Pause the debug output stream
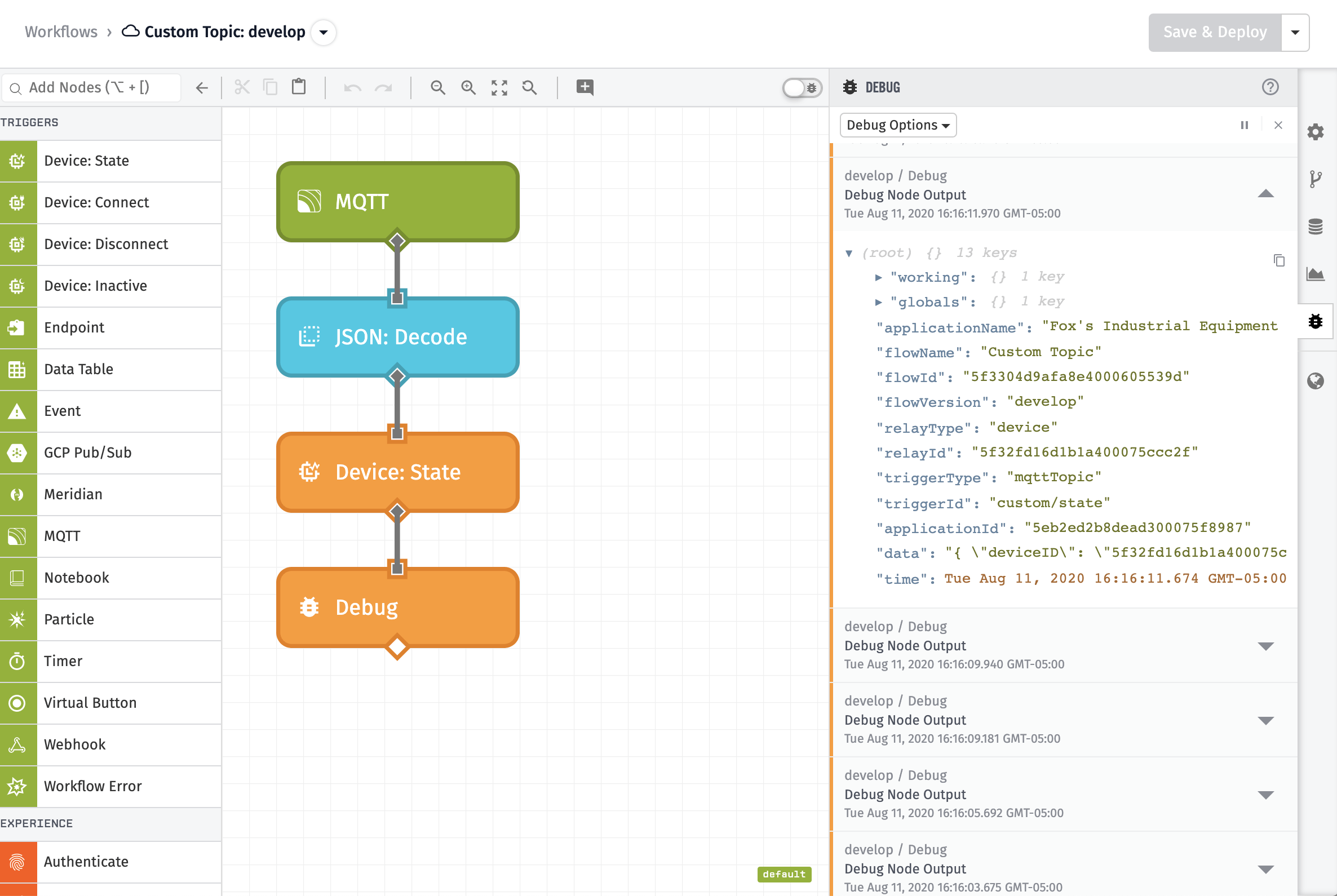Viewport: 1337px width, 896px height. click(1245, 125)
